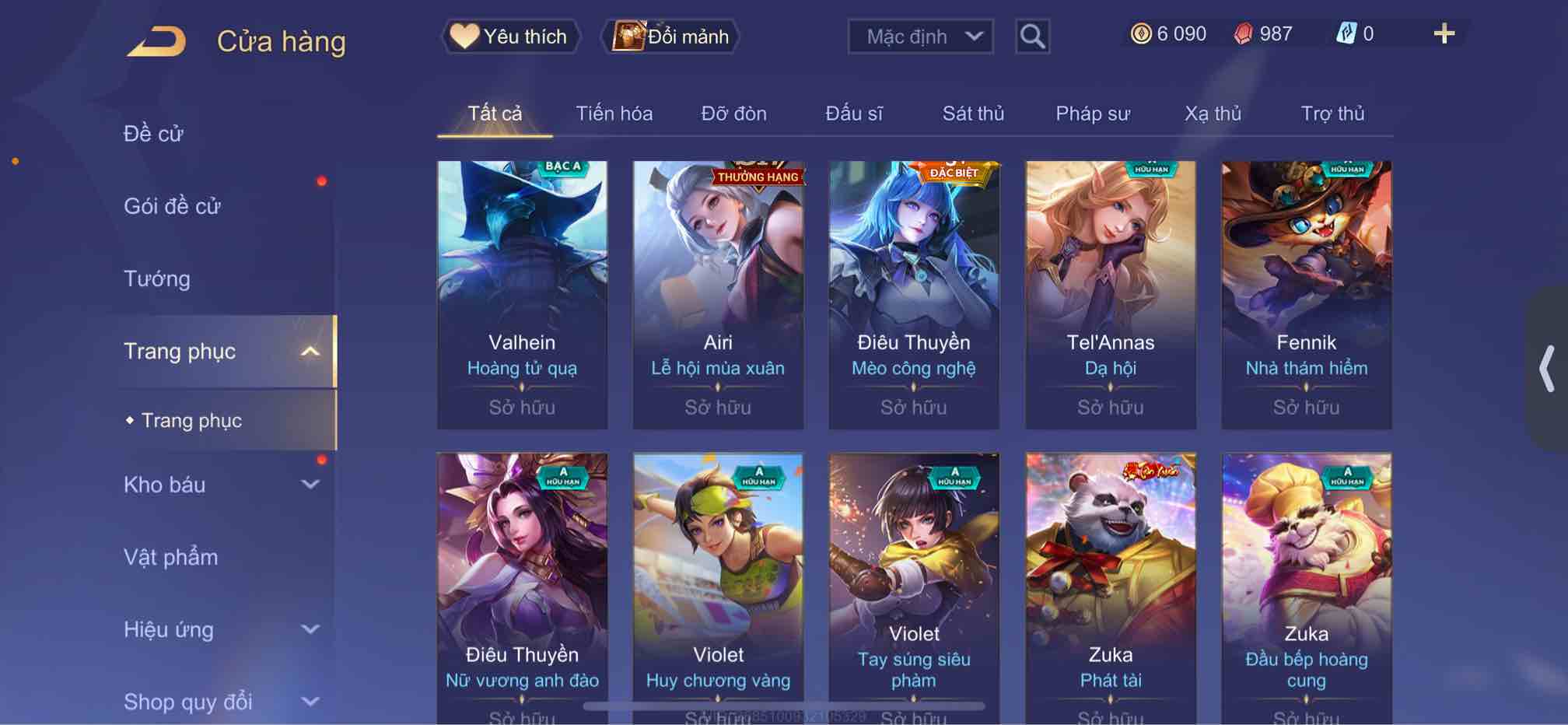
Task: Open Yêu thích favorites heart button
Action: coord(510,37)
